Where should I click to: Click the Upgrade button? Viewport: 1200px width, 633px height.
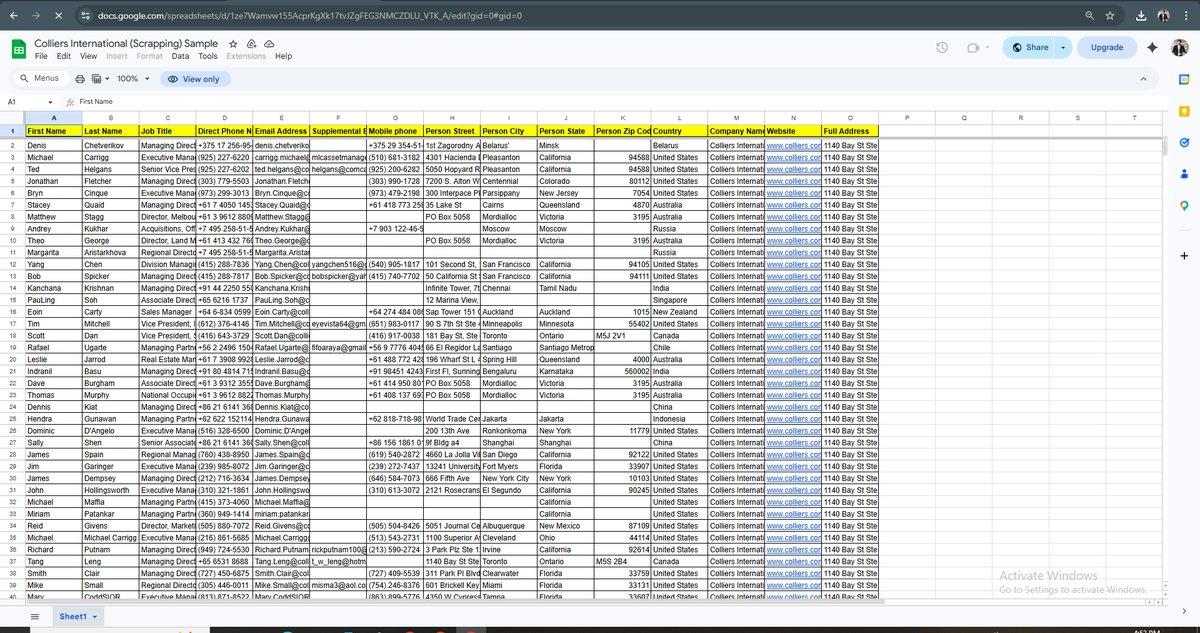tap(1106, 47)
